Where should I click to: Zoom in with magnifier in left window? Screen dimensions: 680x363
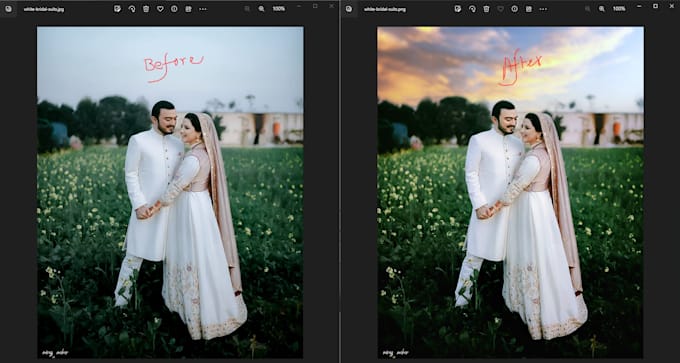pyautogui.click(x=261, y=9)
